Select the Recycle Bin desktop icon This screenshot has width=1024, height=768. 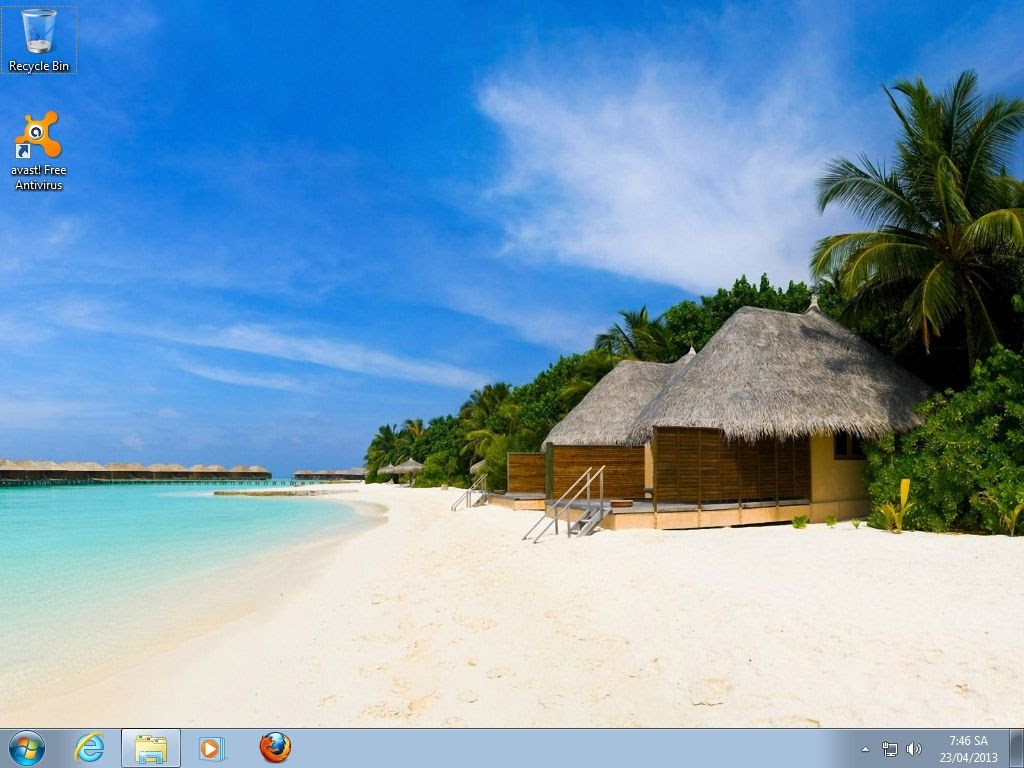[x=39, y=40]
